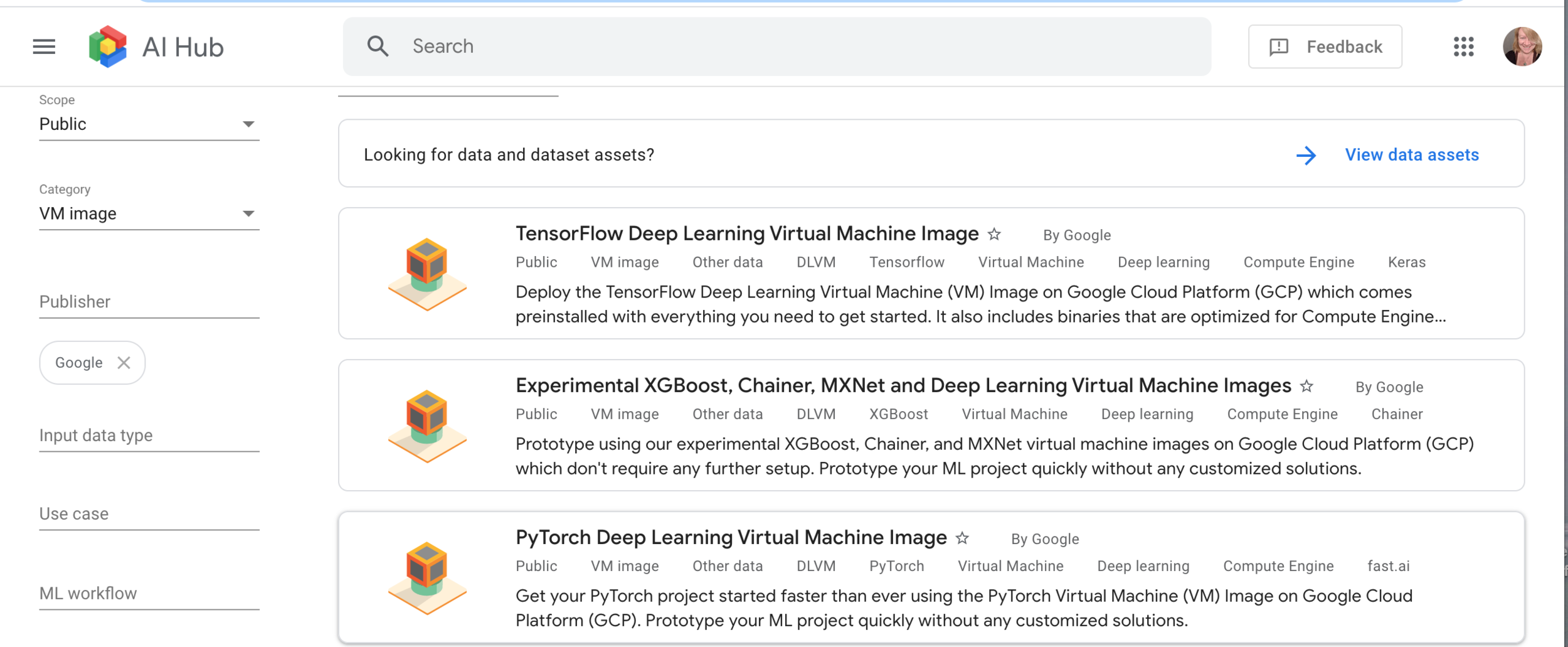The width and height of the screenshot is (1568, 647).
Task: Click the AI Hub title text
Action: tap(183, 47)
